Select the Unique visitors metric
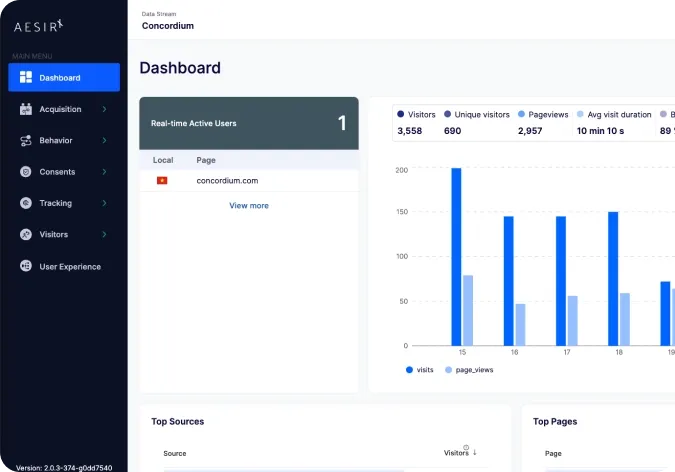Viewport: 675px width, 472px height. pos(477,123)
